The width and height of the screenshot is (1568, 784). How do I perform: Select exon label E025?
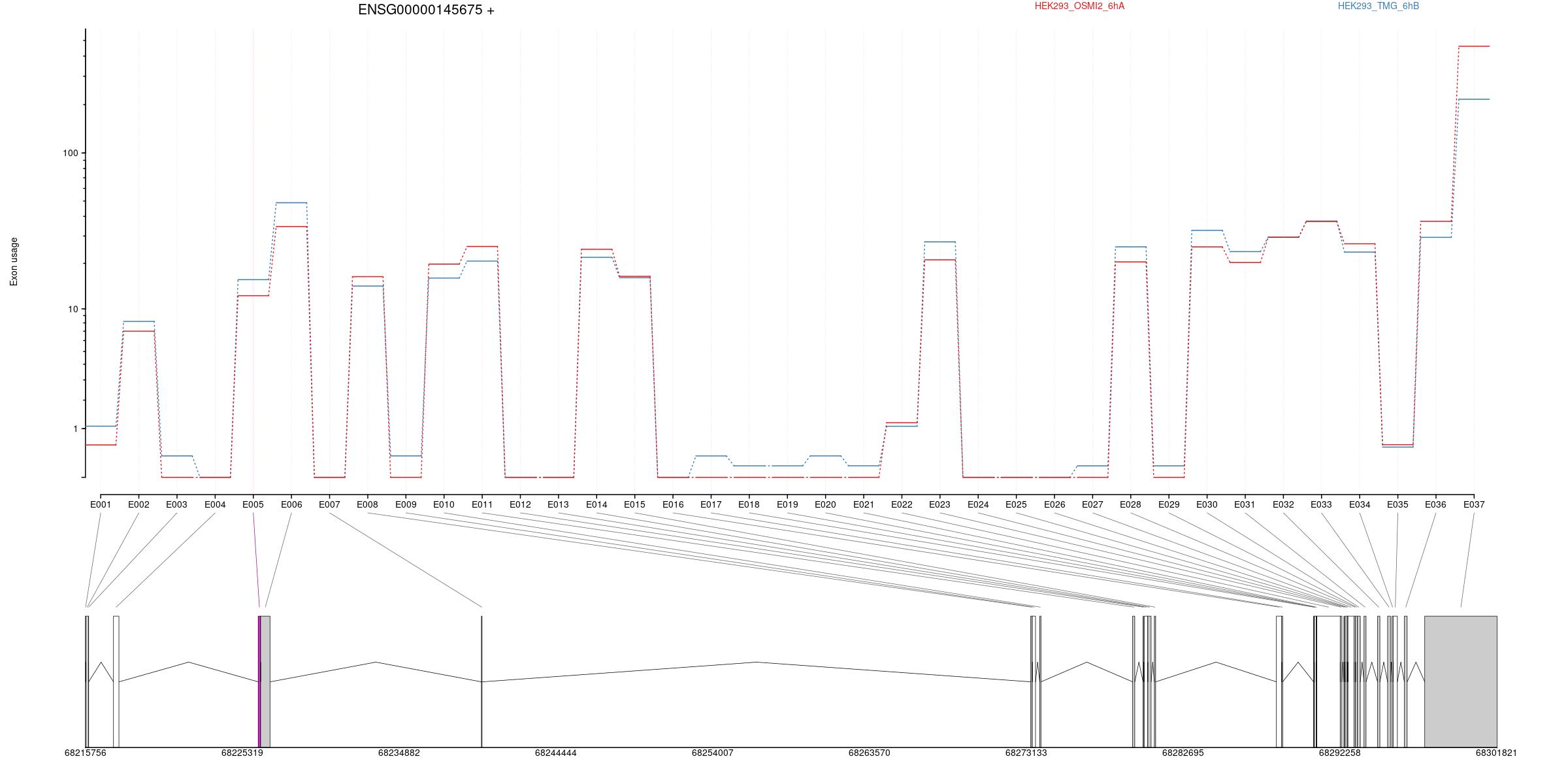[1016, 505]
